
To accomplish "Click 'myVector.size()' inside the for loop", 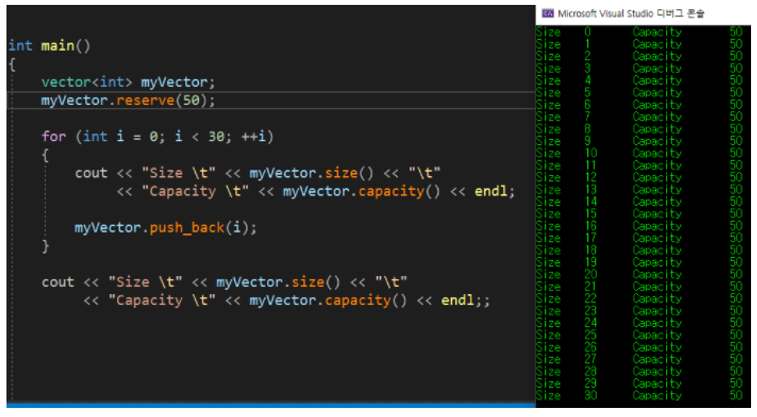I will tap(311, 173).
